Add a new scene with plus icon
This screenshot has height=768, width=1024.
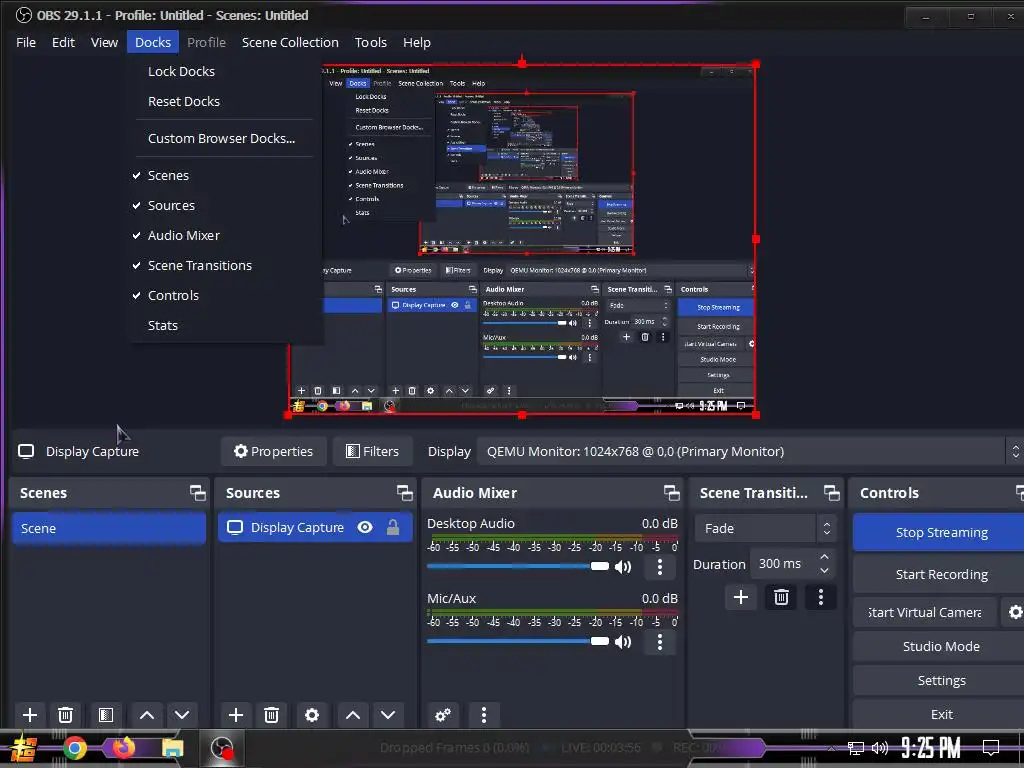[x=29, y=714]
